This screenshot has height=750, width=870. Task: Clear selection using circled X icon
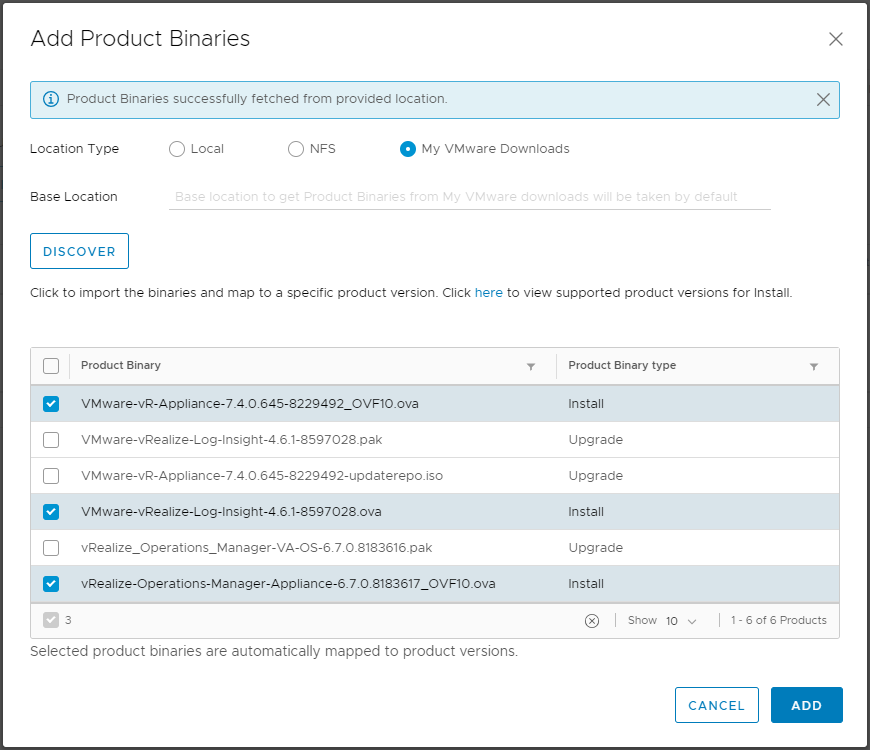click(x=592, y=621)
